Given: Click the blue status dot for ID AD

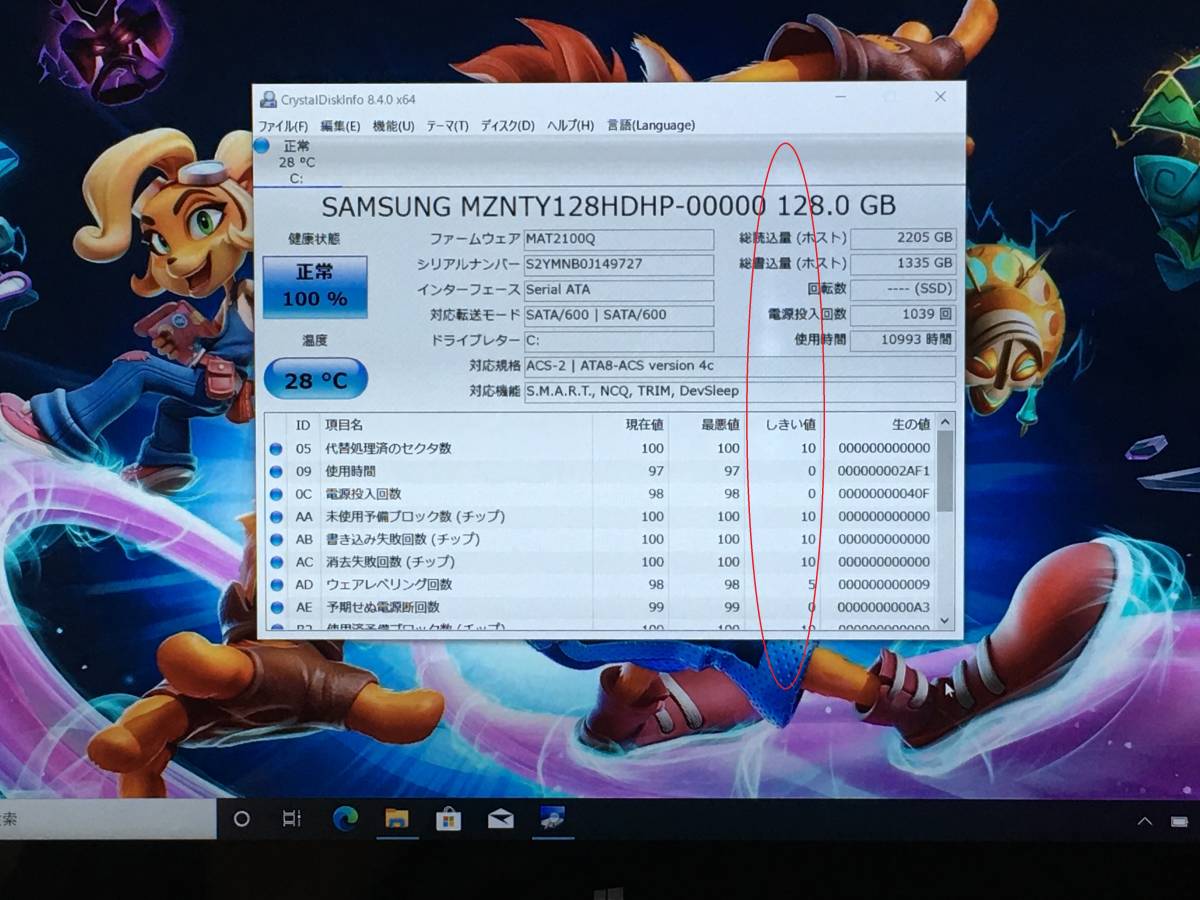Looking at the screenshot, I should click(276, 585).
